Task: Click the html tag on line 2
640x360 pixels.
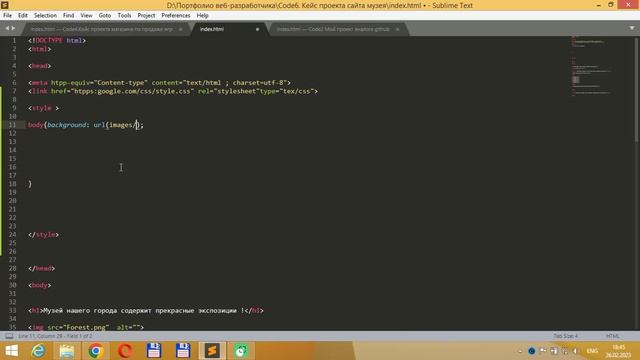Action: (40, 49)
